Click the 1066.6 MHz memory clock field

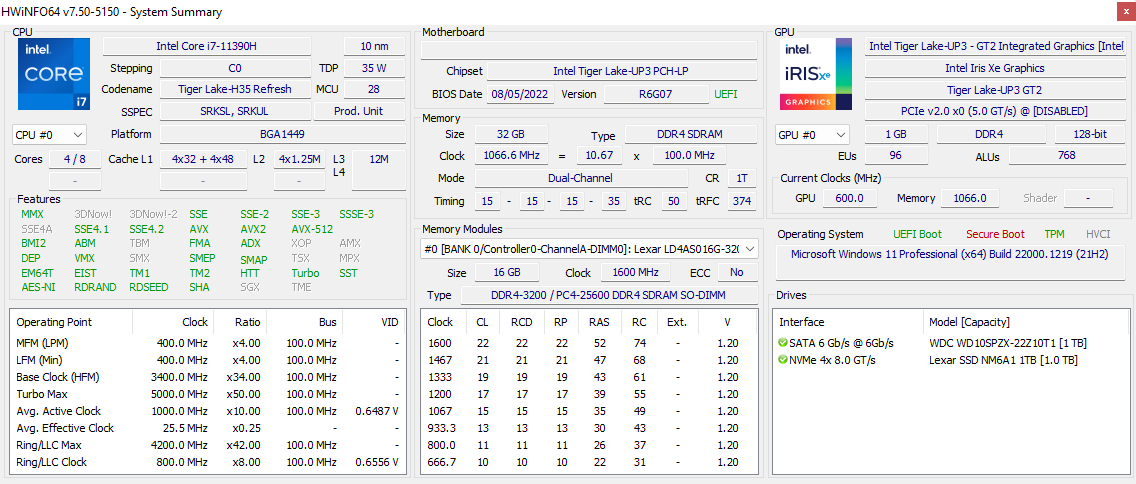coord(511,156)
